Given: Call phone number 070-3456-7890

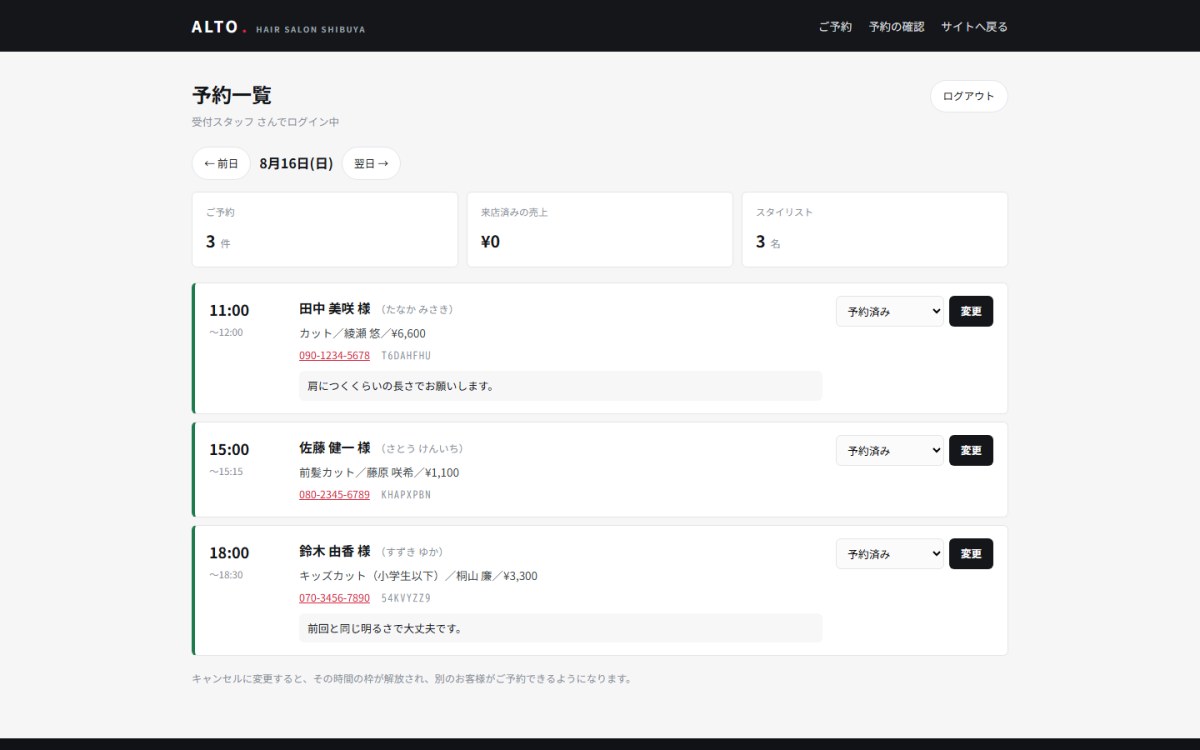Looking at the screenshot, I should pyautogui.click(x=334, y=598).
